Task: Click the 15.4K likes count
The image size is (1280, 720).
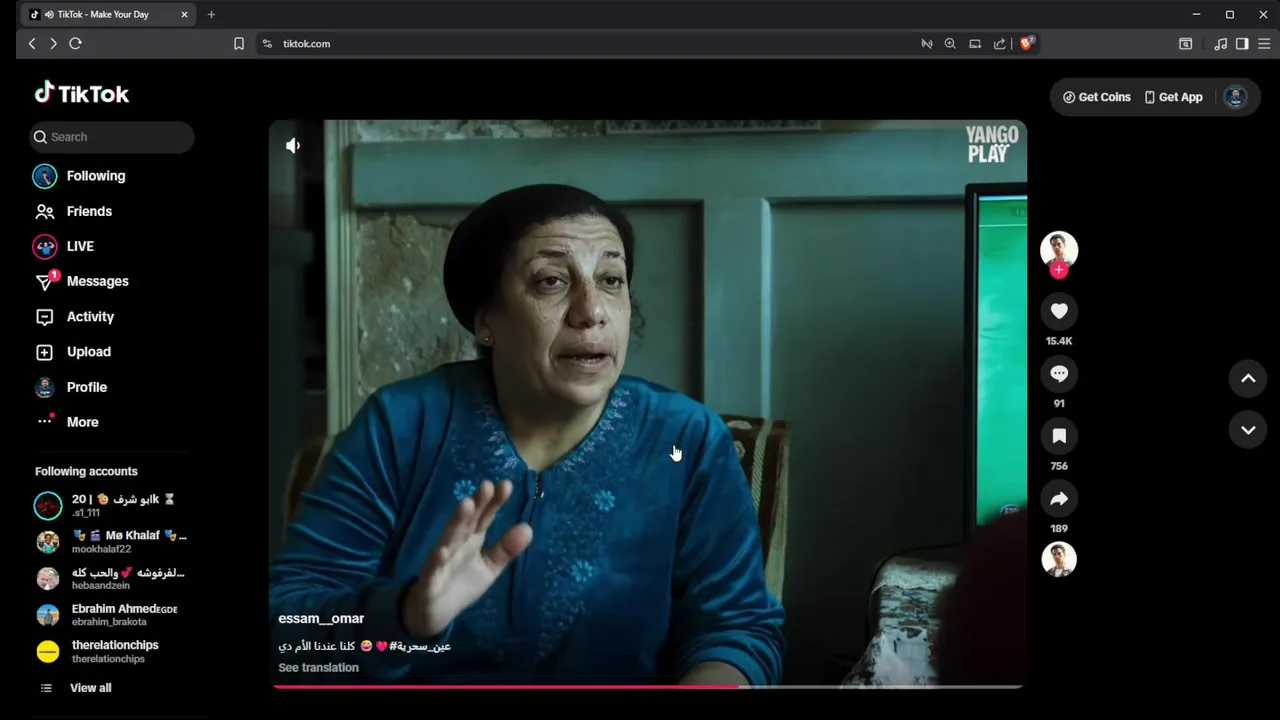Action: (1059, 341)
